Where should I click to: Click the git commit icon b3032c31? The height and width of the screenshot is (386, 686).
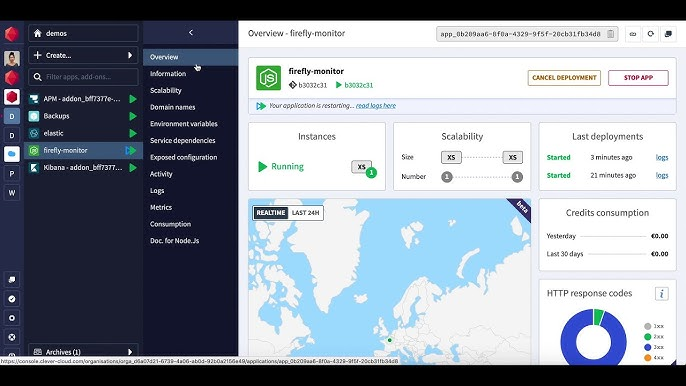[293, 85]
